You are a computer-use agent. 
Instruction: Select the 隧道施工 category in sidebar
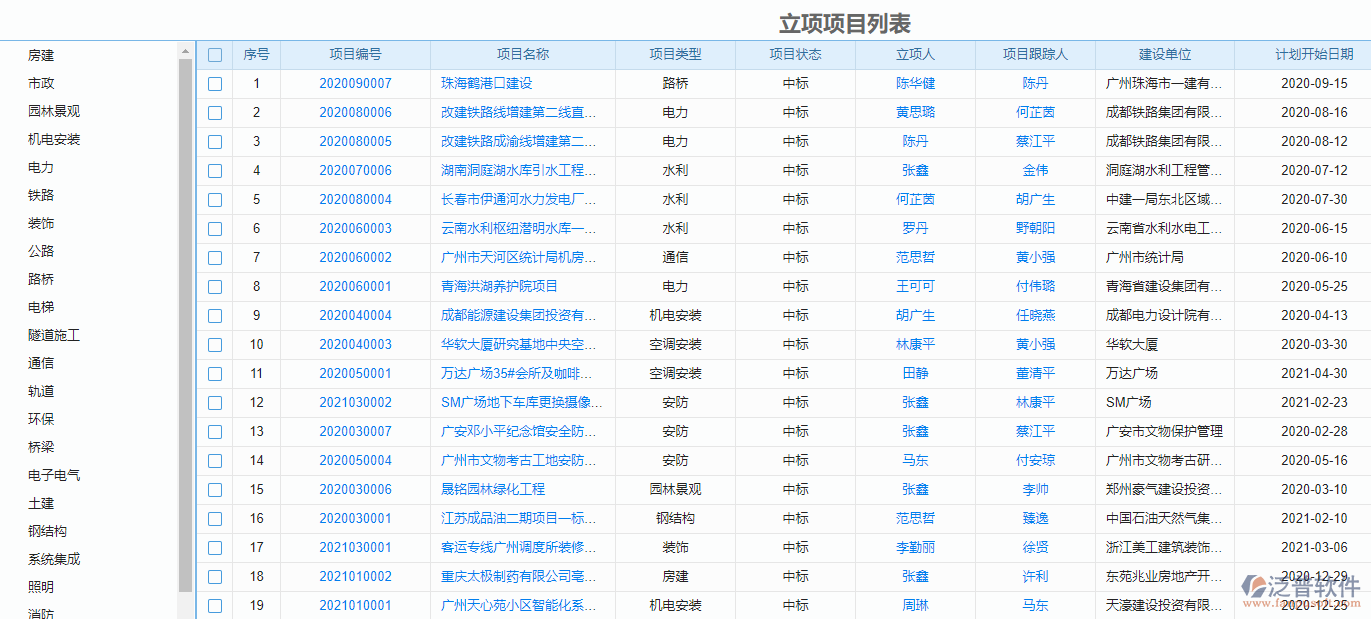click(x=54, y=335)
